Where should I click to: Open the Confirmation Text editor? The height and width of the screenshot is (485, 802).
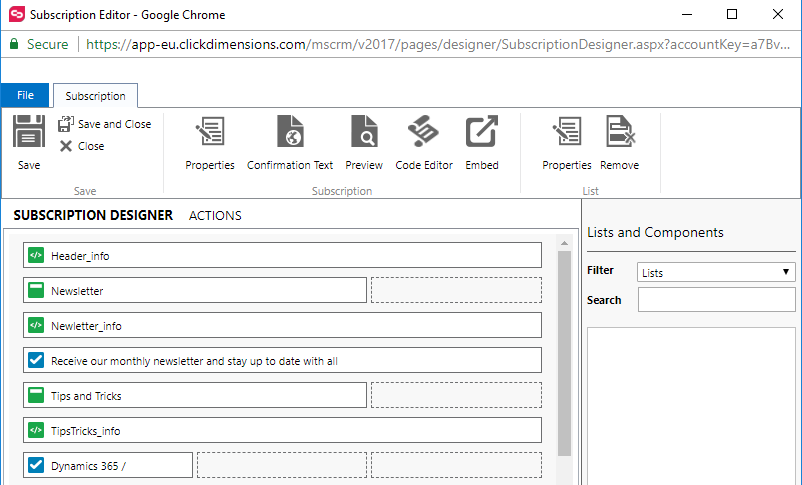pos(290,143)
